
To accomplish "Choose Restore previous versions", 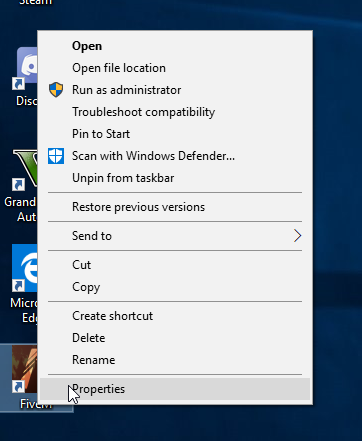I will coord(175,207).
